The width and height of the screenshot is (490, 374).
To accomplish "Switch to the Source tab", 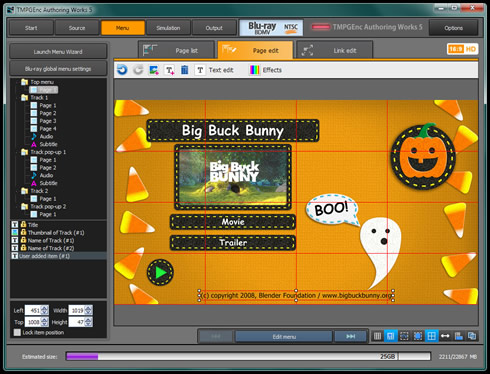I will [77, 28].
